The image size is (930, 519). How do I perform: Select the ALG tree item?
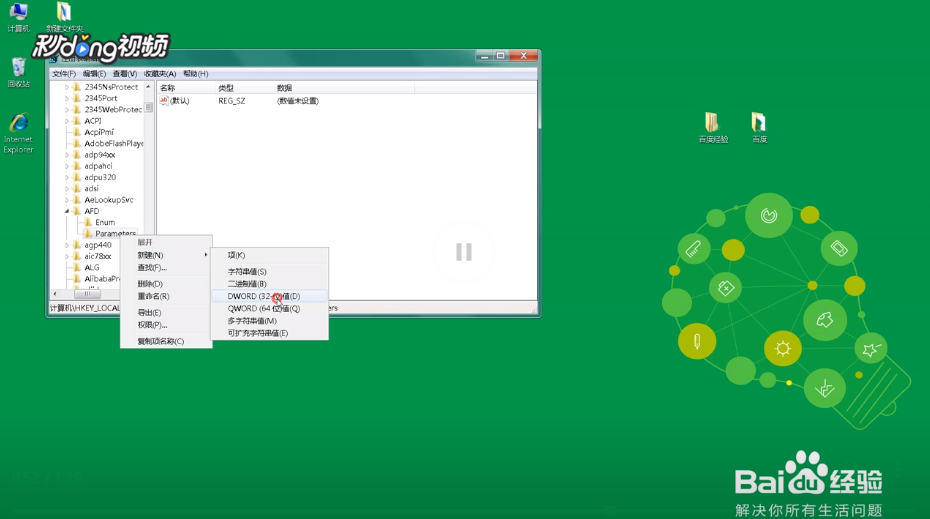[x=92, y=268]
